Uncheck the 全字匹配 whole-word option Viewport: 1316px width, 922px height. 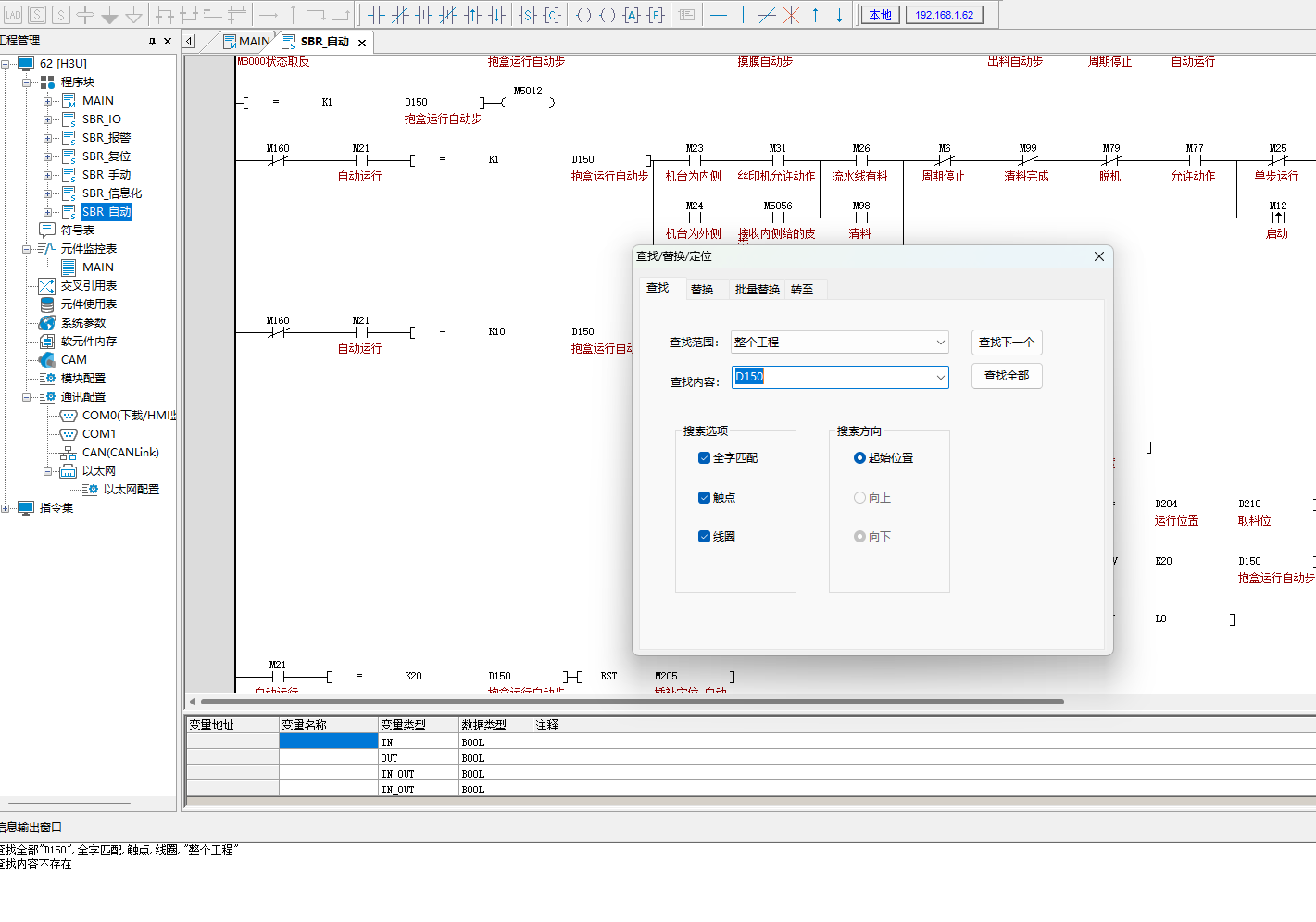[704, 458]
